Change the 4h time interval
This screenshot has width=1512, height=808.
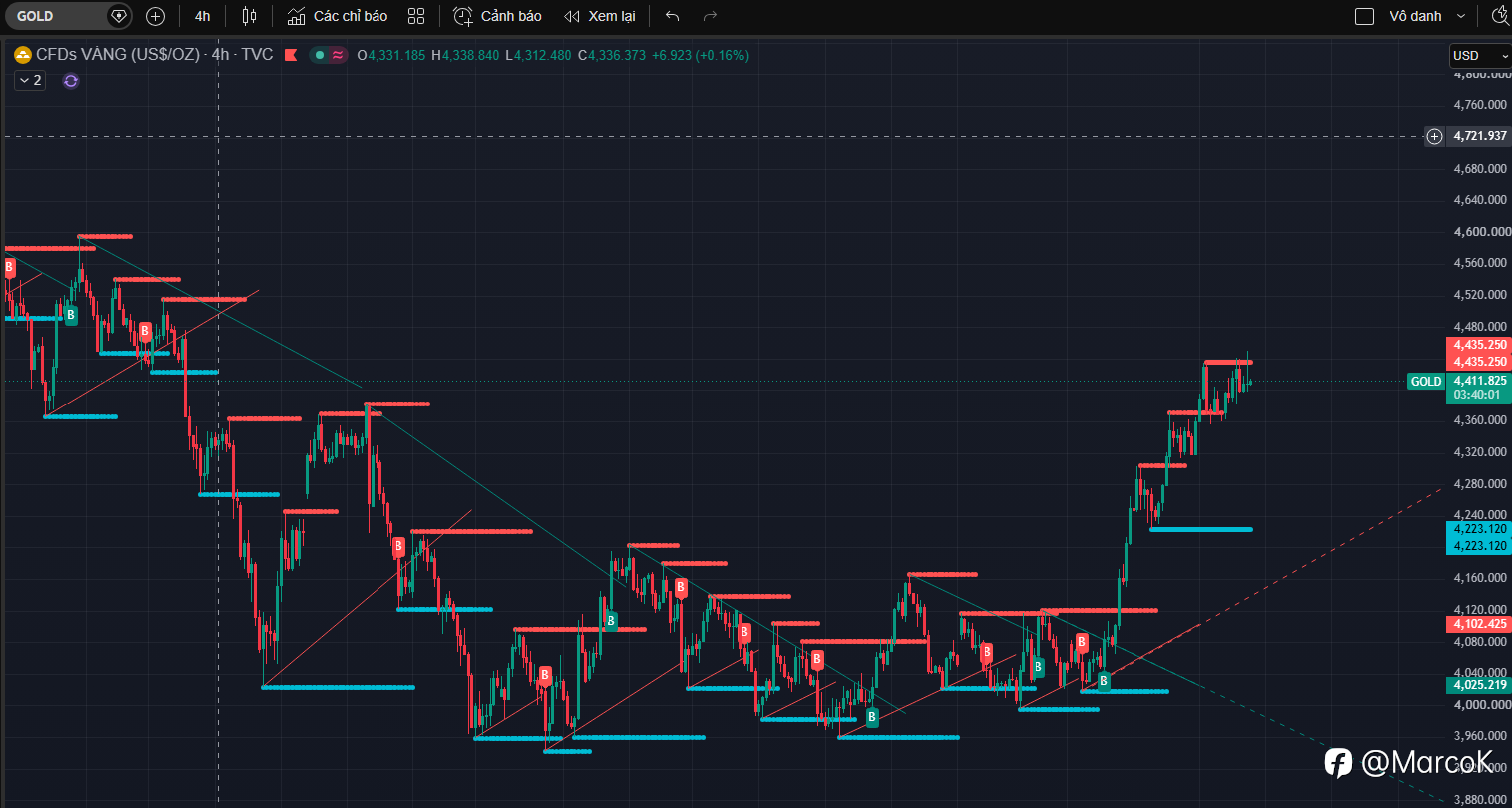(x=203, y=16)
